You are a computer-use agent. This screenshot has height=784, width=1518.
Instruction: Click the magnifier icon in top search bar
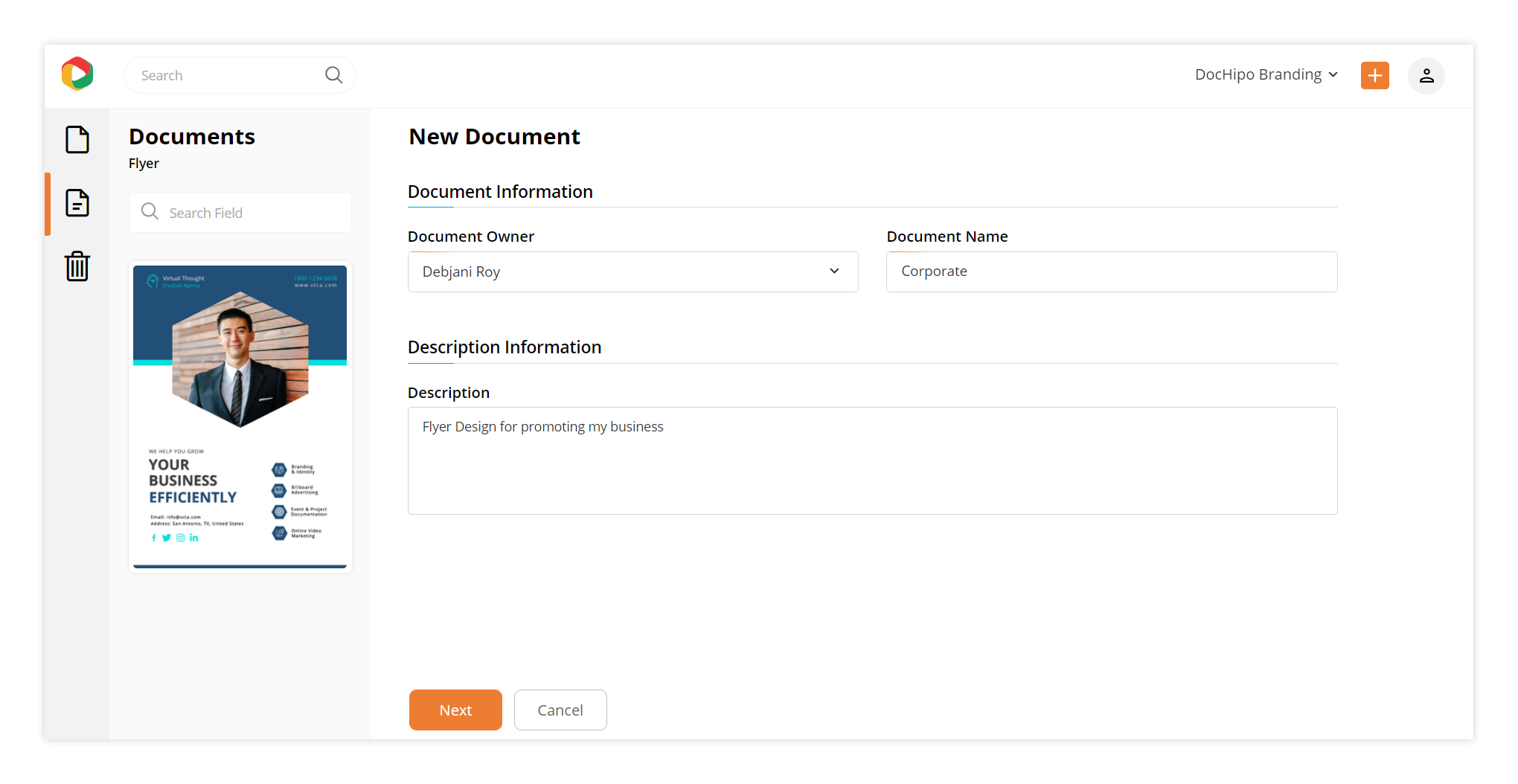334,75
